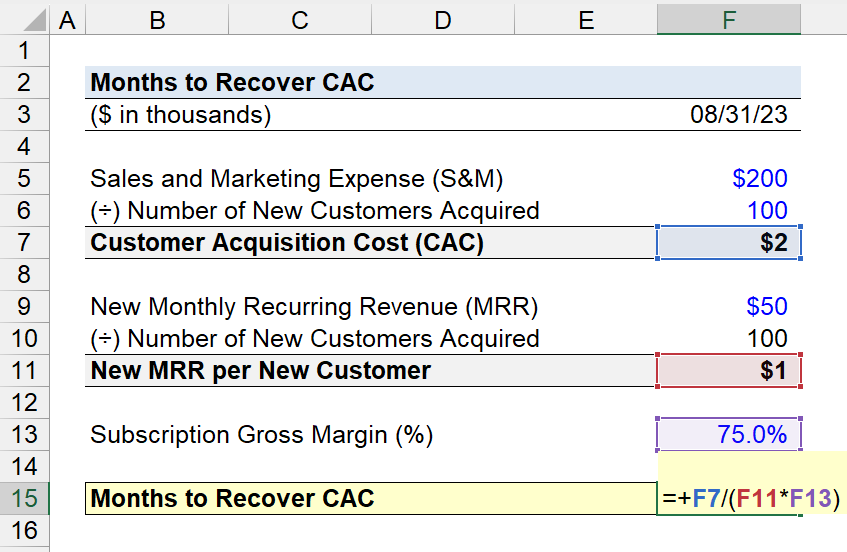Click the 08/31/23 date cell
This screenshot has height=552, width=847.
pos(729,115)
